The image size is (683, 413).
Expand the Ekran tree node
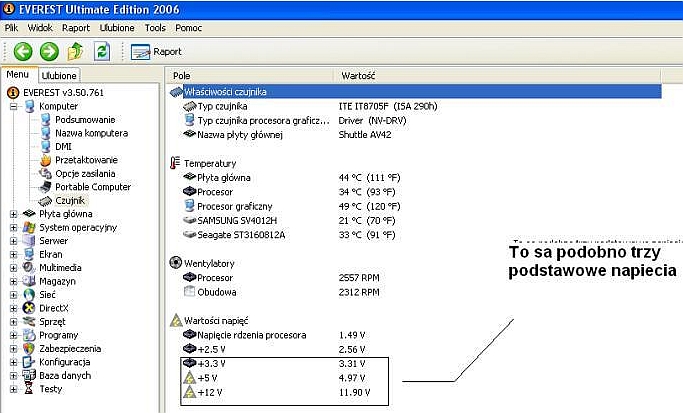pyautogui.click(x=14, y=254)
